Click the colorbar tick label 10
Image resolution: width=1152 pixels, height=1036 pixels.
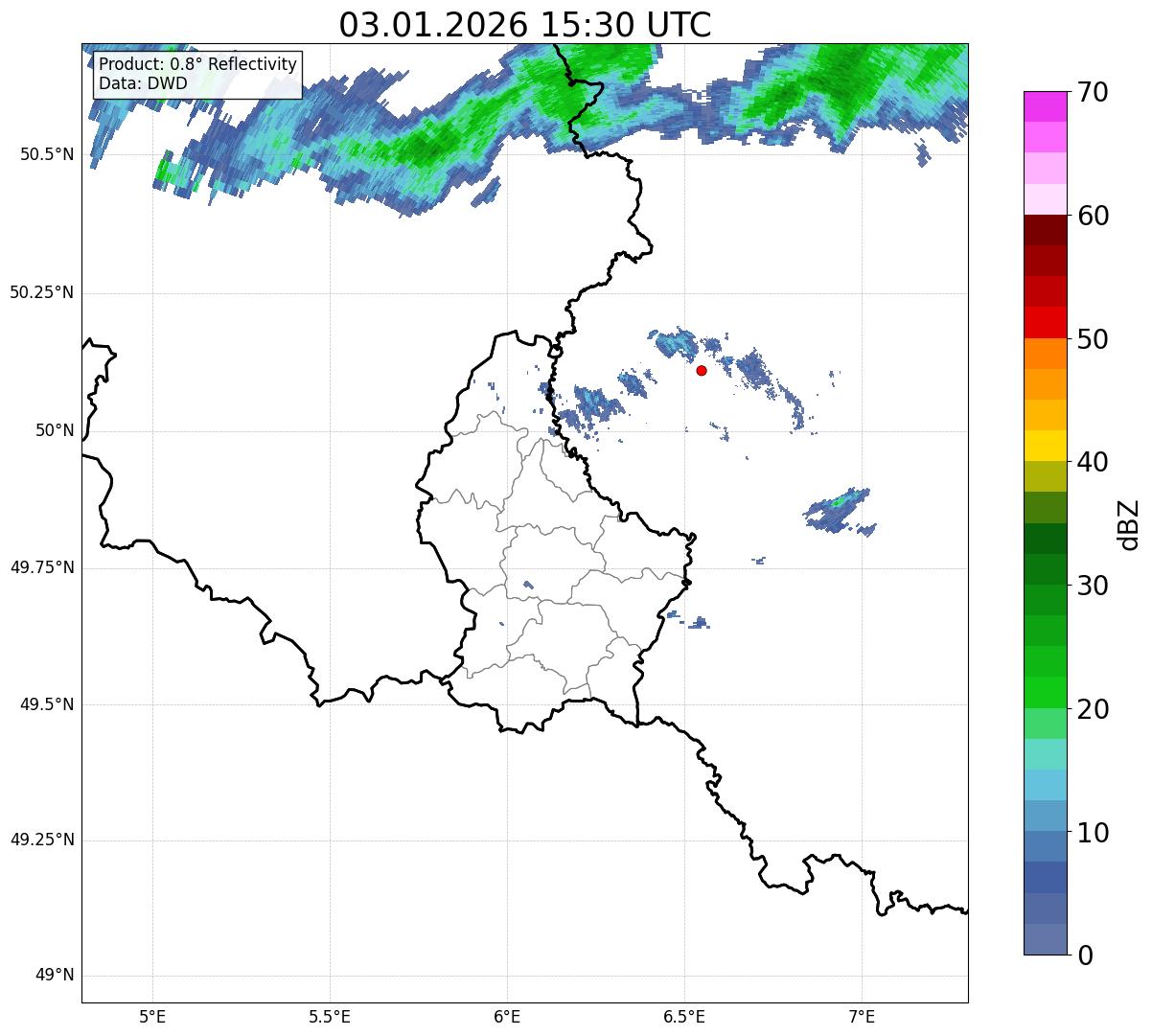(1093, 833)
